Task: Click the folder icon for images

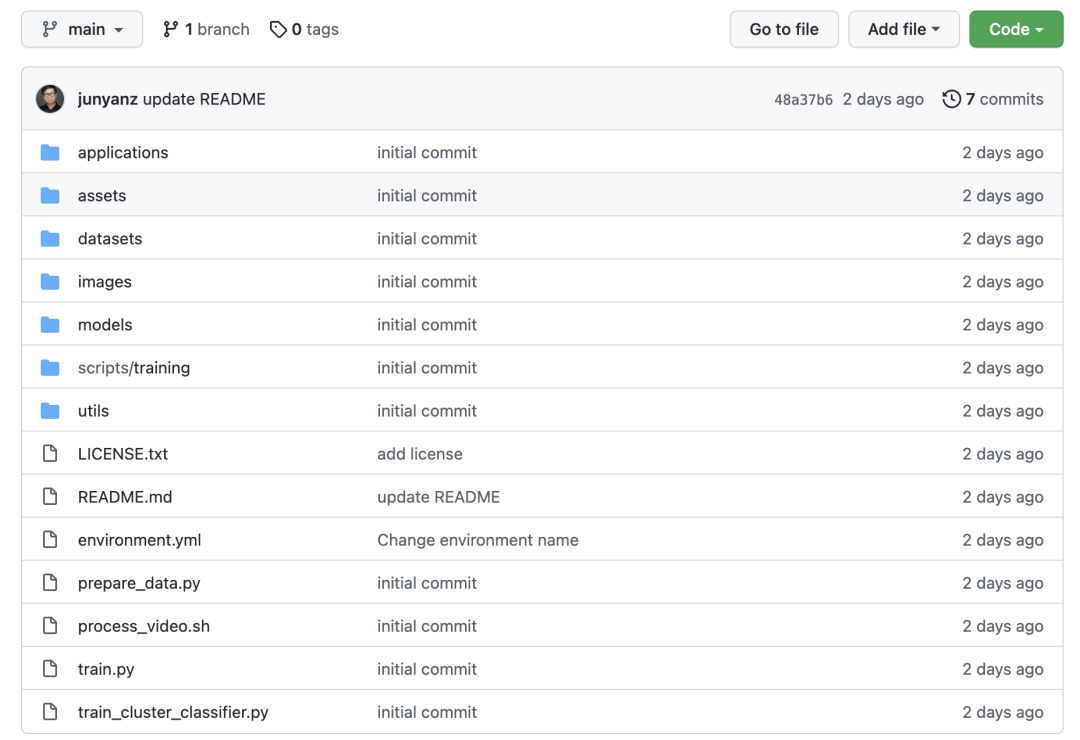Action: (50, 282)
